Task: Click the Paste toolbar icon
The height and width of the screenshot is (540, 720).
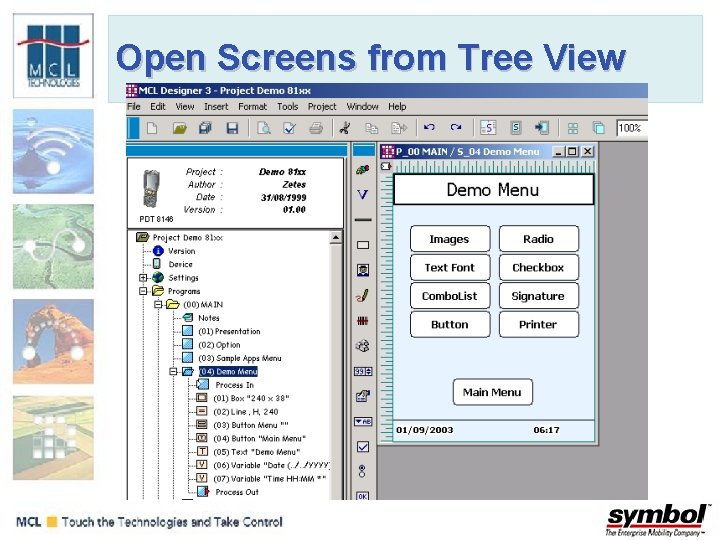Action: pyautogui.click(x=399, y=128)
